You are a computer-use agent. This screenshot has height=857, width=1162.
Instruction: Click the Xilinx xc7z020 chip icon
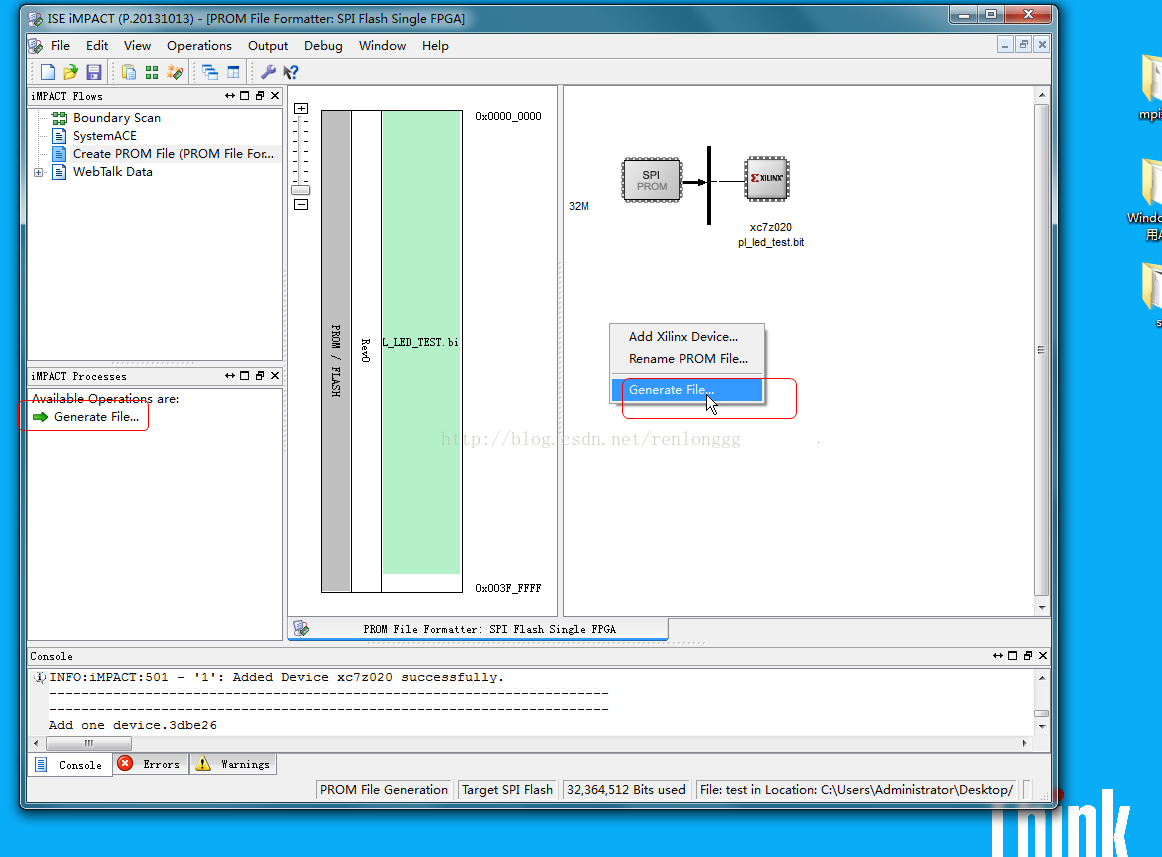coord(767,179)
